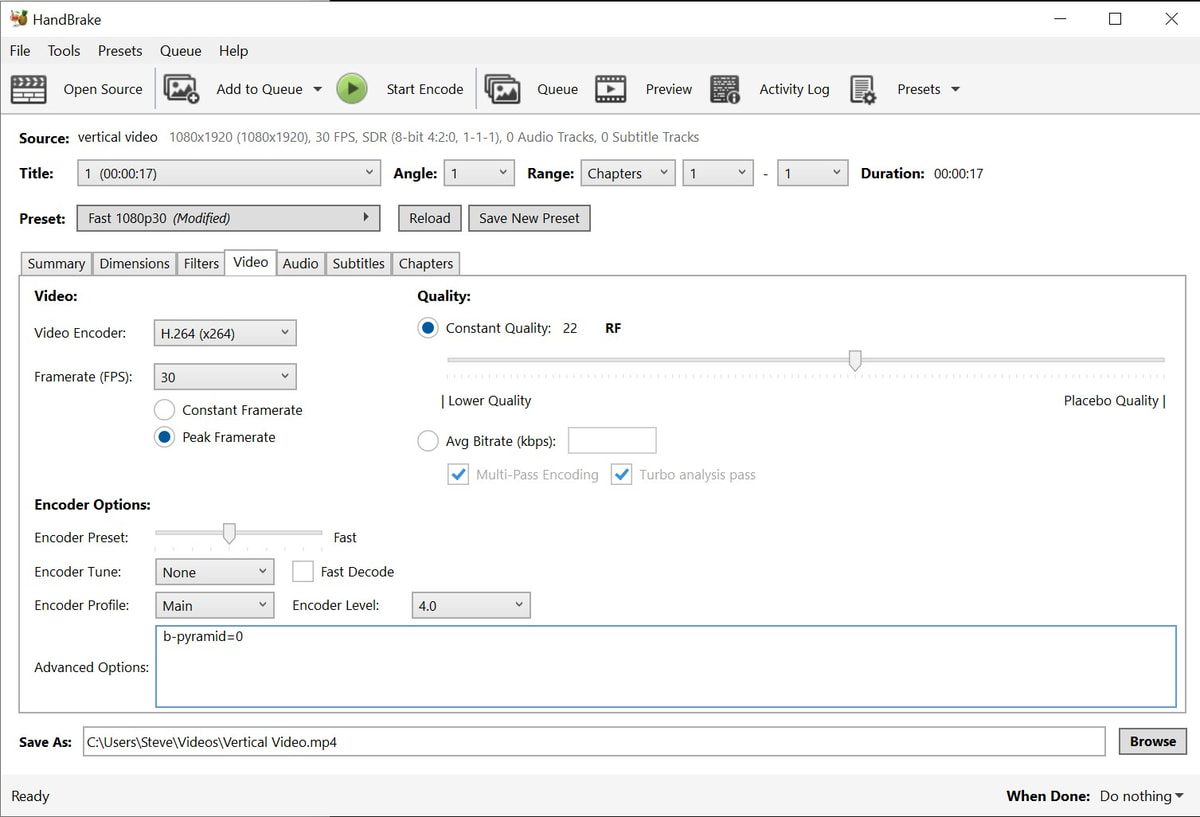Click the Constant Quality RF slider handle
The image size is (1200, 817).
855,360
